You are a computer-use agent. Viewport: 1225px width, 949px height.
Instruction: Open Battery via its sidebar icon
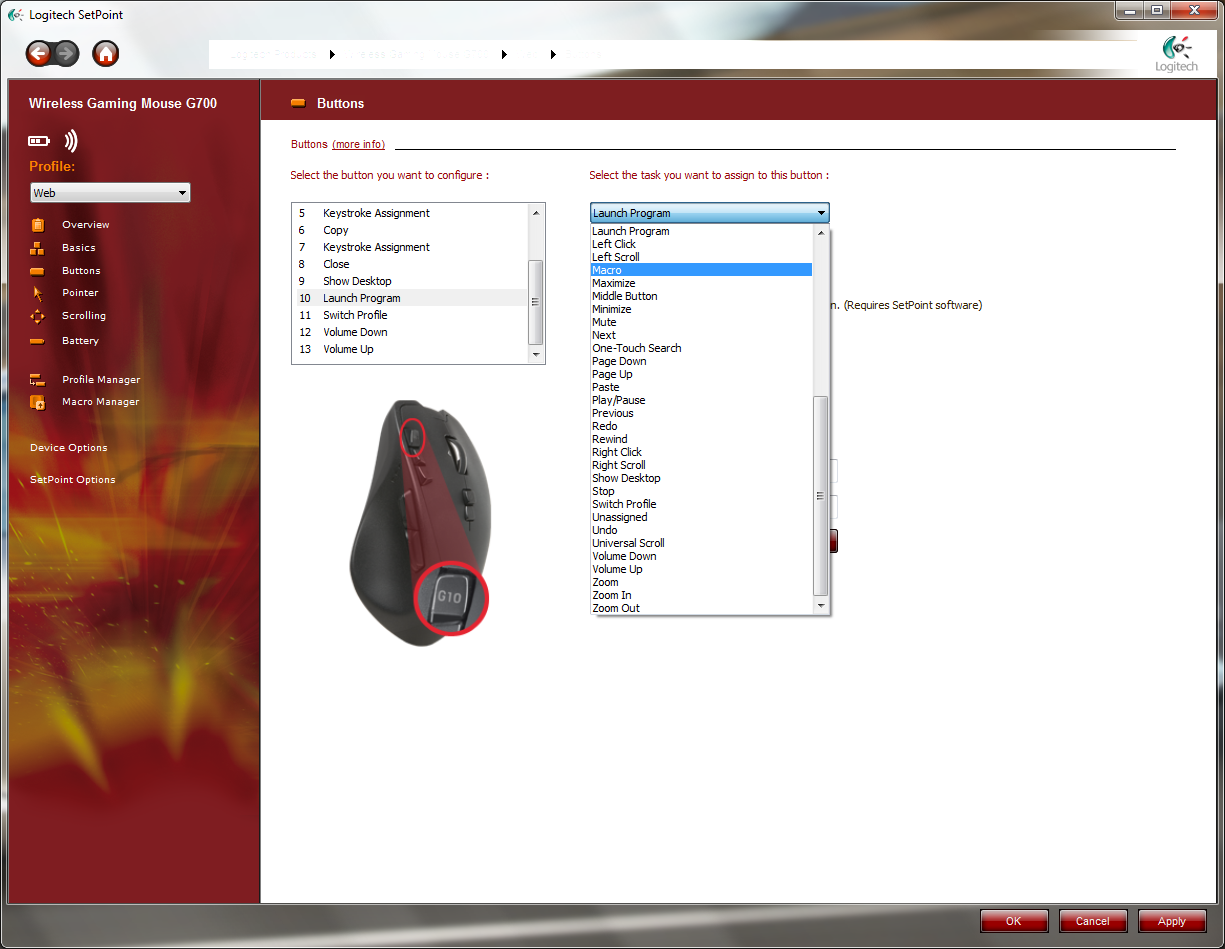[x=38, y=341]
